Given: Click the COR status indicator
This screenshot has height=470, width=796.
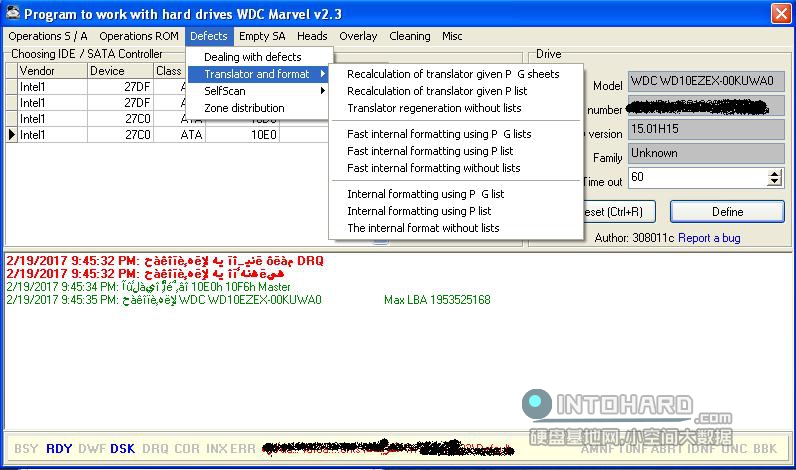Looking at the screenshot, I should pyautogui.click(x=187, y=449).
